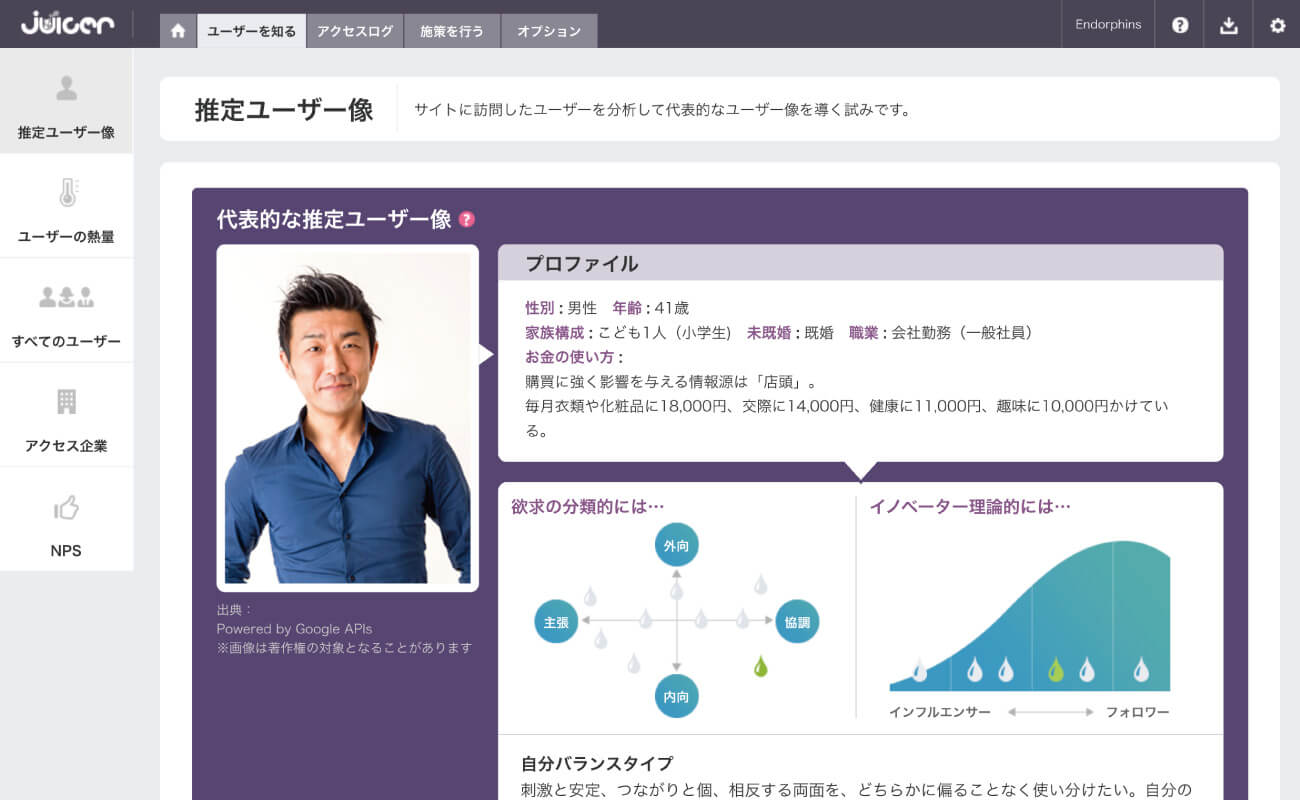This screenshot has height=800, width=1300.
Task: Open the 施策を行う tab
Action: 452,31
